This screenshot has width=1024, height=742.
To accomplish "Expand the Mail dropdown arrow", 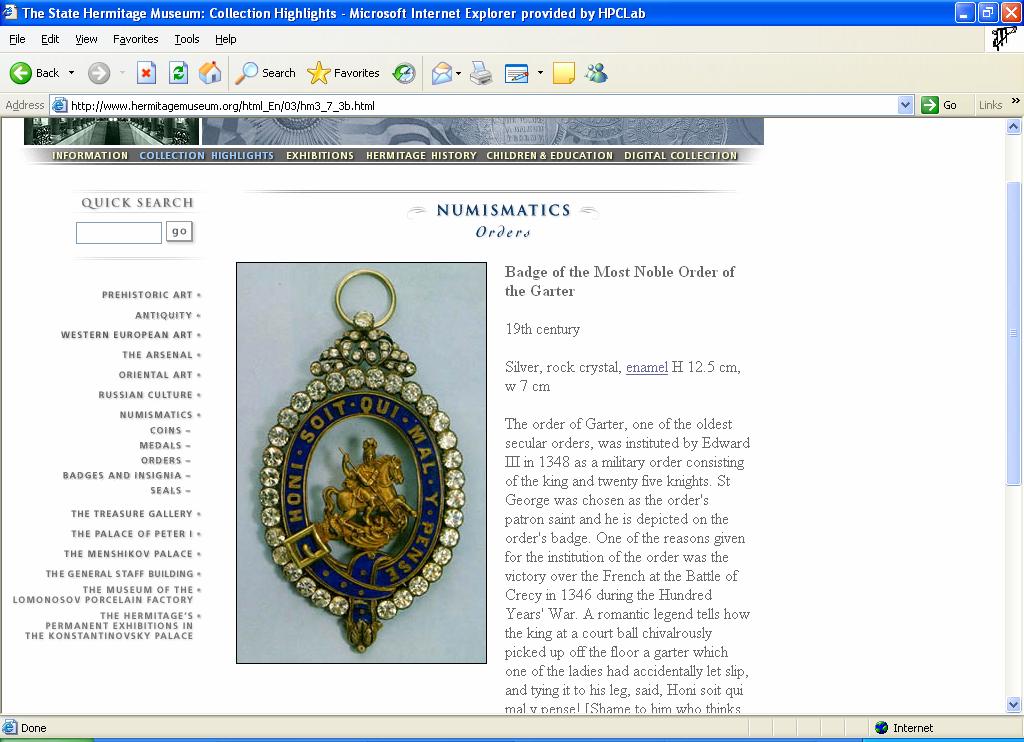I will tap(458, 73).
